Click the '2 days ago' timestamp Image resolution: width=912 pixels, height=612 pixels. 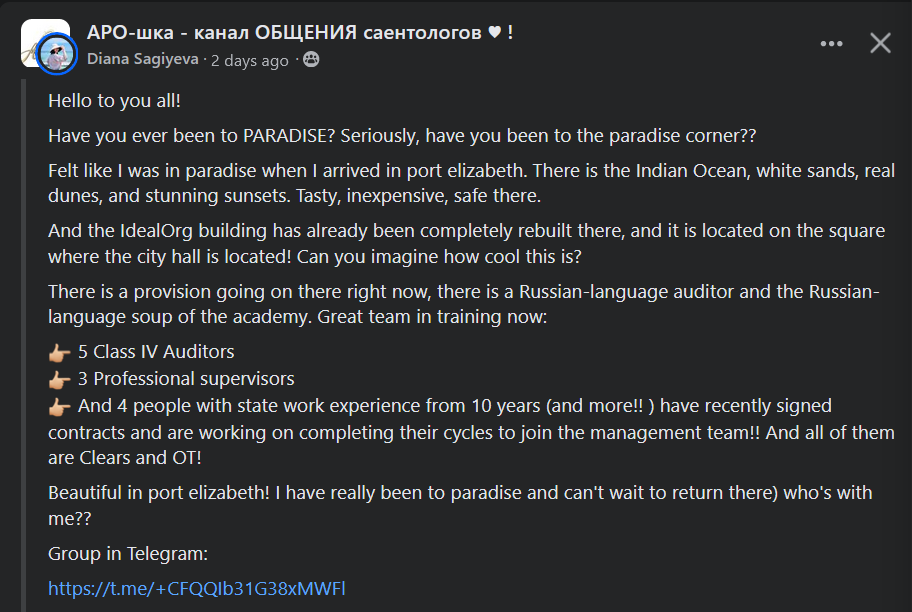(250, 60)
